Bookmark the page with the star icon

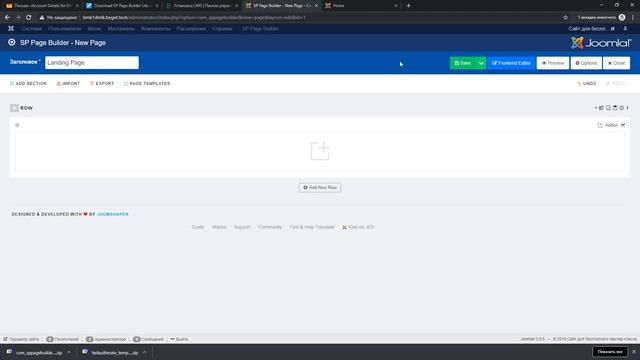[x=565, y=18]
